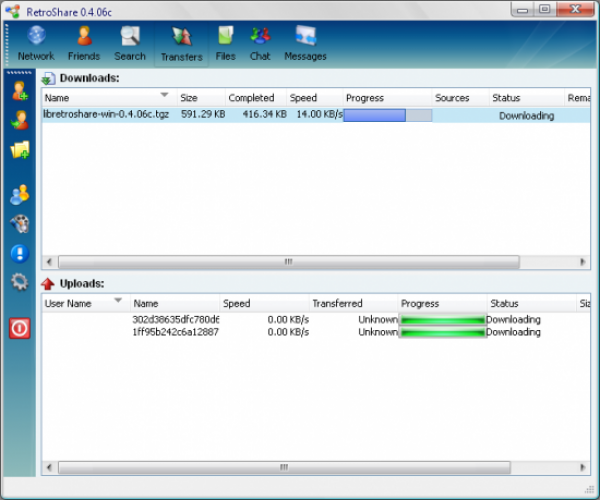This screenshot has height=500, width=600.
Task: Click the 14.00 KB/s speed cell
Action: coord(319,114)
